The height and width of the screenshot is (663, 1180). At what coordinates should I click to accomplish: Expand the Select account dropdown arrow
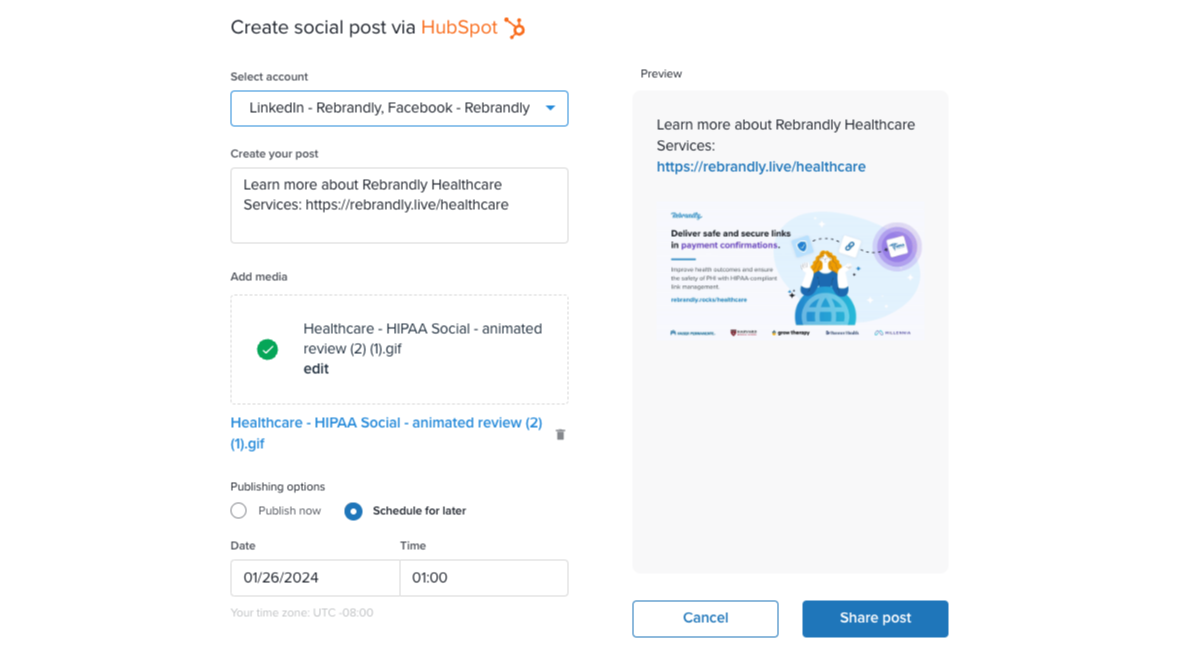click(550, 108)
